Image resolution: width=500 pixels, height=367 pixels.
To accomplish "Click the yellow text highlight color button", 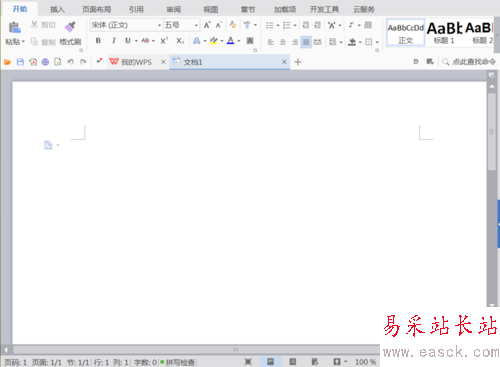I will [x=214, y=41].
